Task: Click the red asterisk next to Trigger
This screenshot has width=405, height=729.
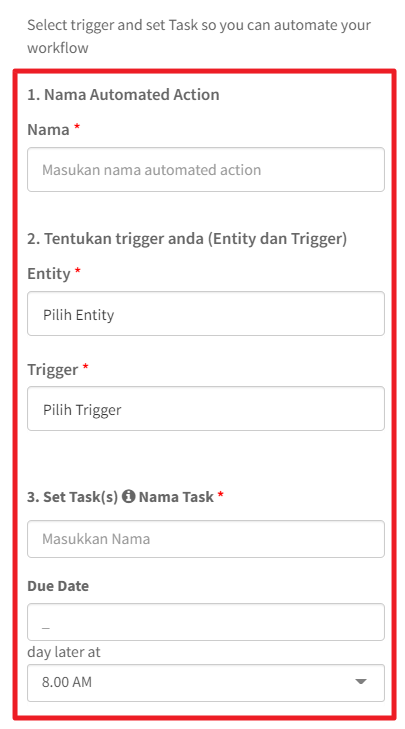Action: click(x=85, y=366)
